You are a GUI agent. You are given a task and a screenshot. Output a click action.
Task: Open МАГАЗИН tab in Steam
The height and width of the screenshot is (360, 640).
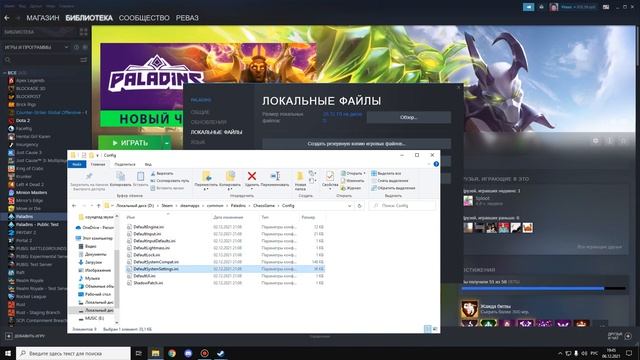(x=43, y=18)
